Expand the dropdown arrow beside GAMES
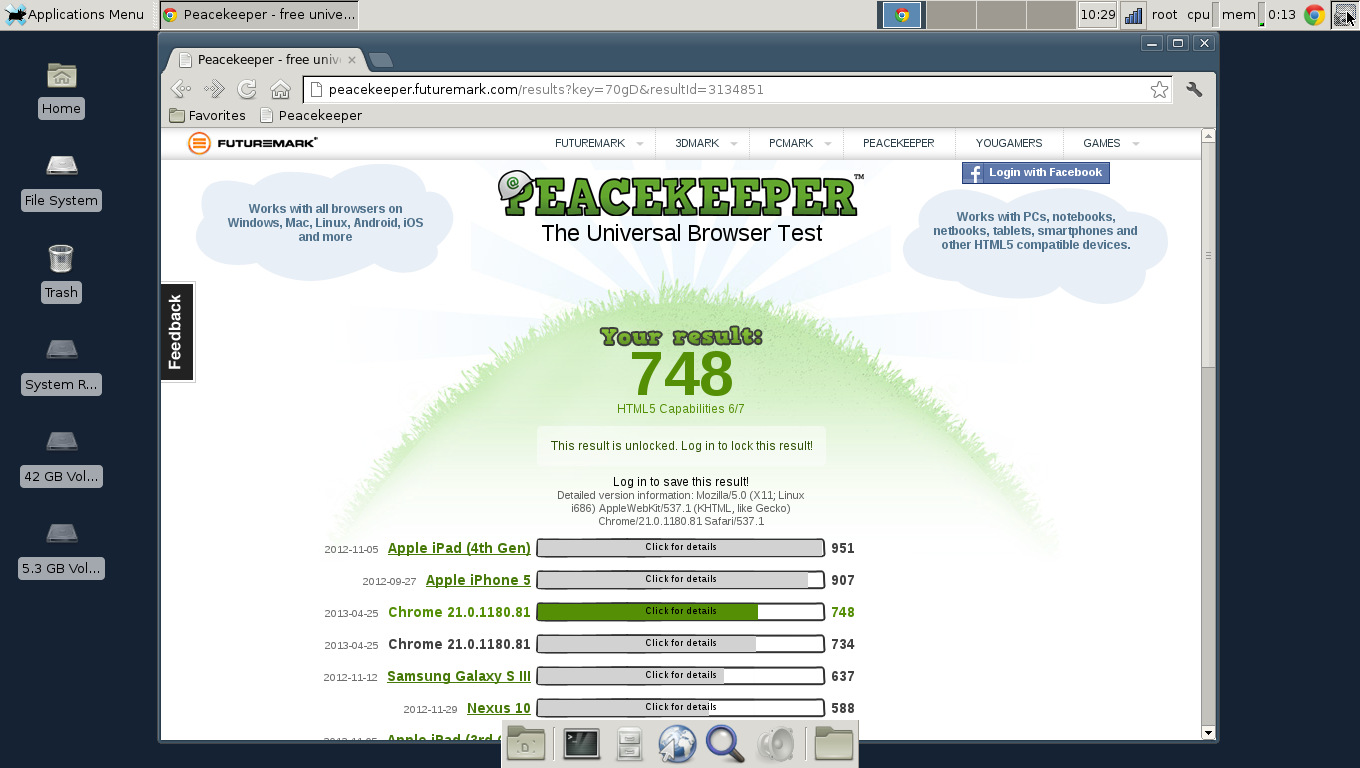This screenshot has height=768, width=1360. tap(1135, 144)
